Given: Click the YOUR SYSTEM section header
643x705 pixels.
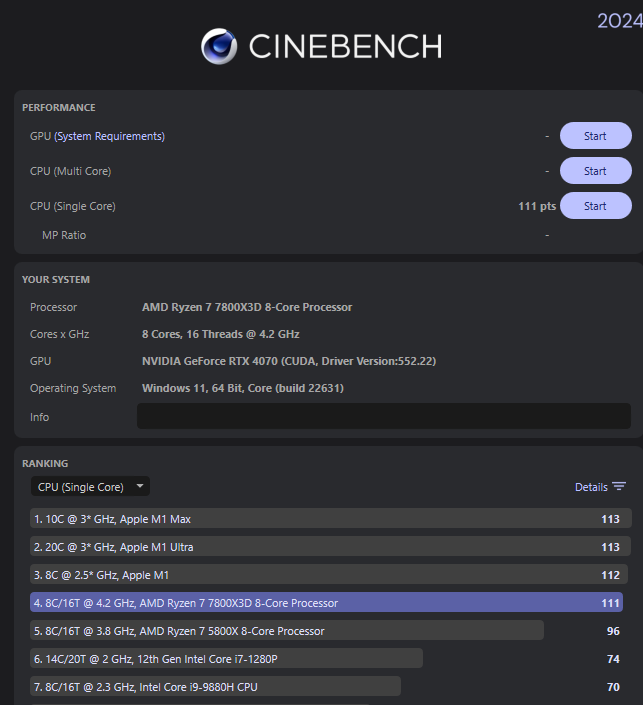Looking at the screenshot, I should pos(56,280).
